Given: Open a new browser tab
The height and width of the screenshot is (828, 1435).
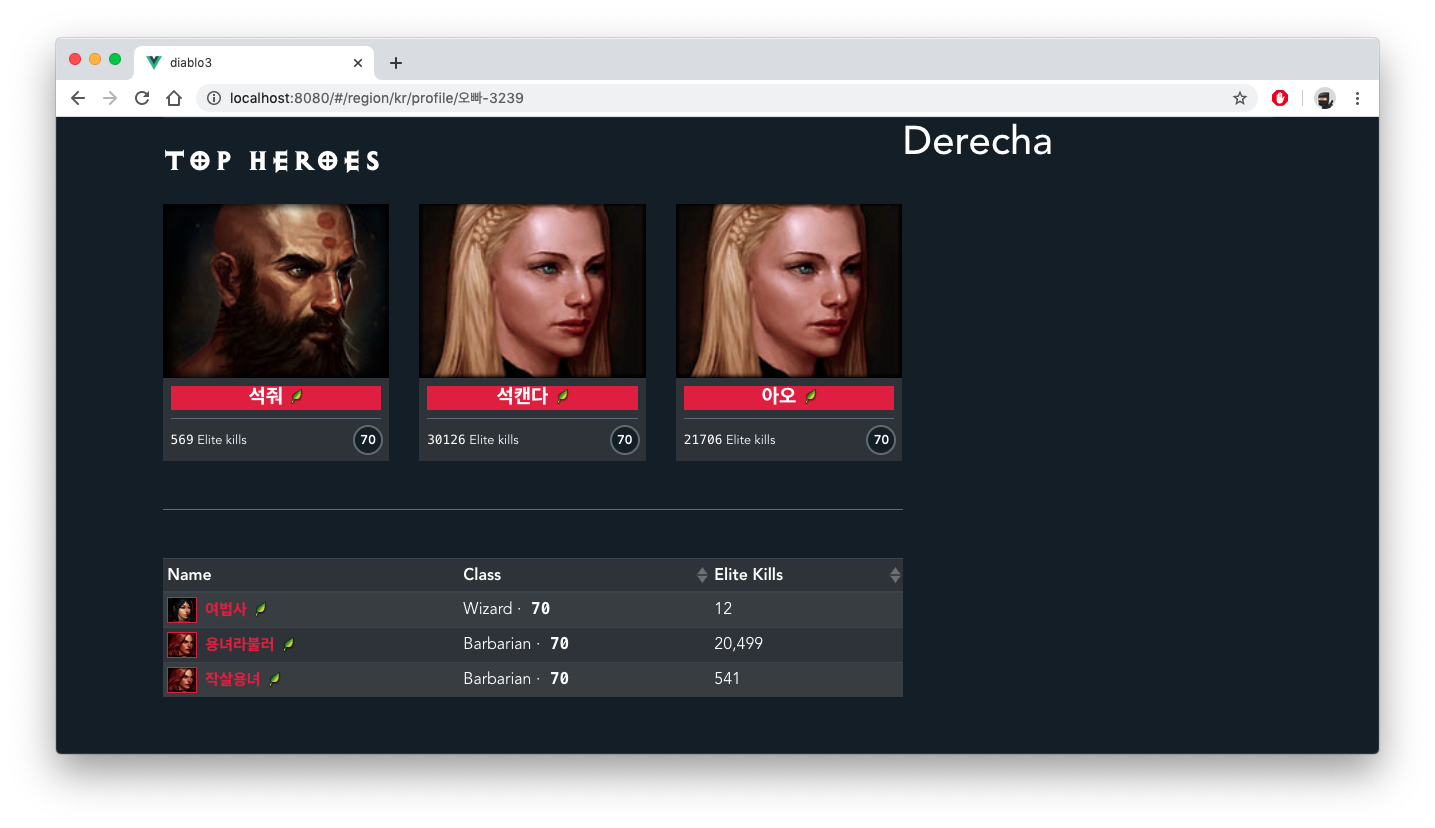Looking at the screenshot, I should click(x=396, y=62).
